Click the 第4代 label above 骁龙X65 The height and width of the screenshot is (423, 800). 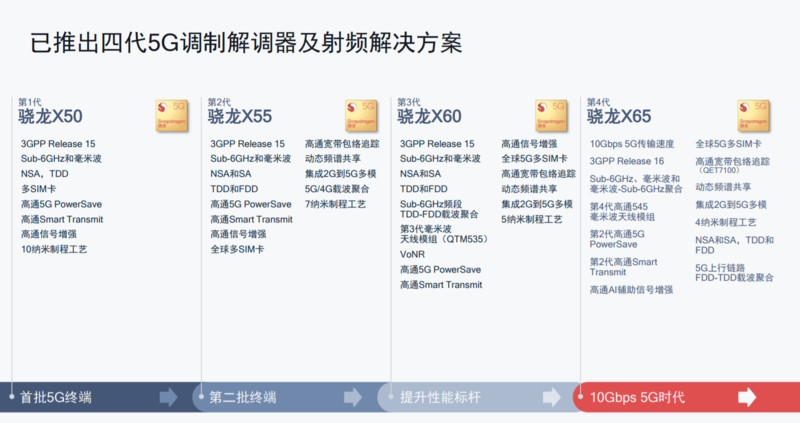[598, 102]
